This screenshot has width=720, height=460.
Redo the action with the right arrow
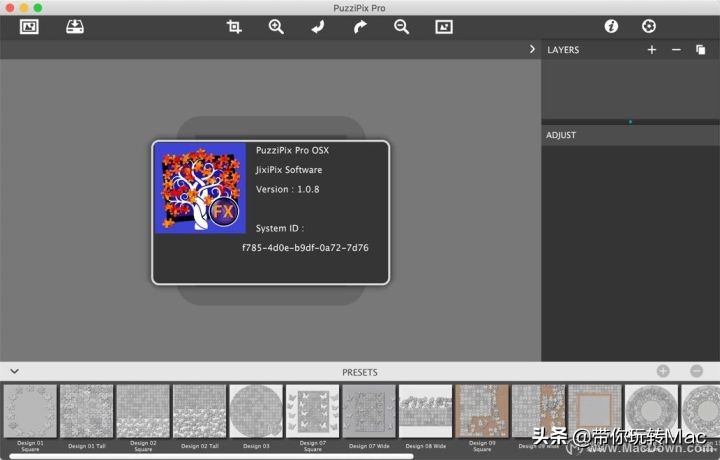(x=360, y=27)
